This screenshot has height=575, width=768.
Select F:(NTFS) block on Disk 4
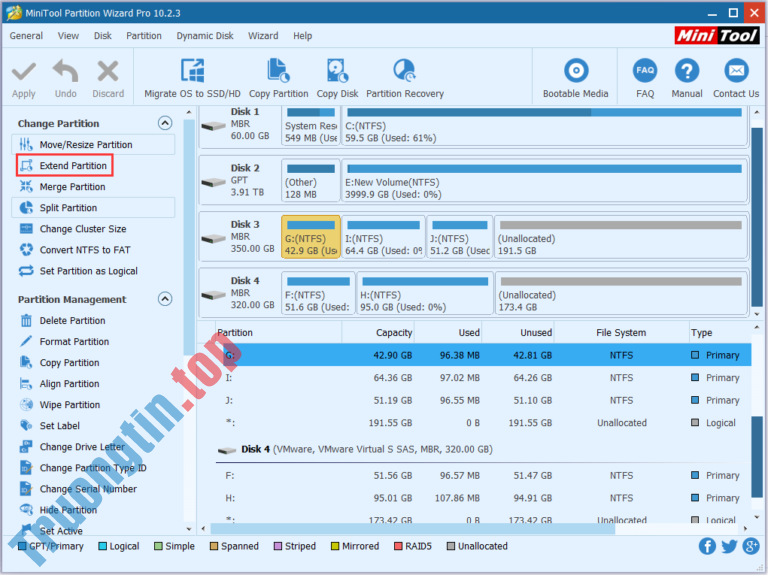point(318,293)
